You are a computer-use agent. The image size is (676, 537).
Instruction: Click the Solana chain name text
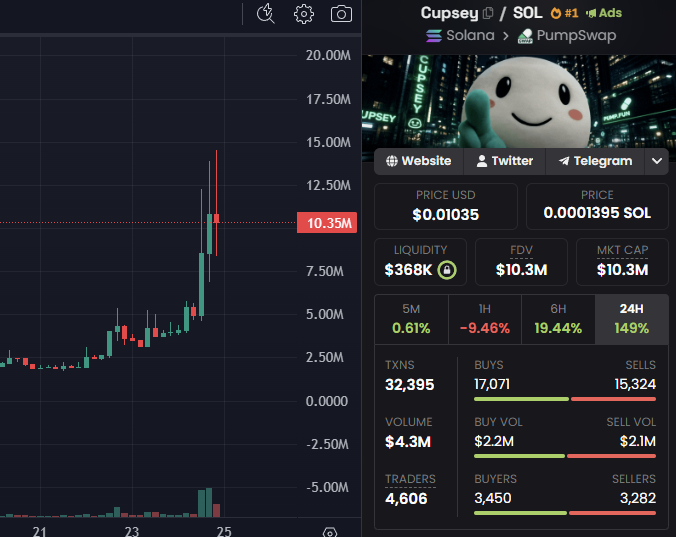click(x=470, y=35)
